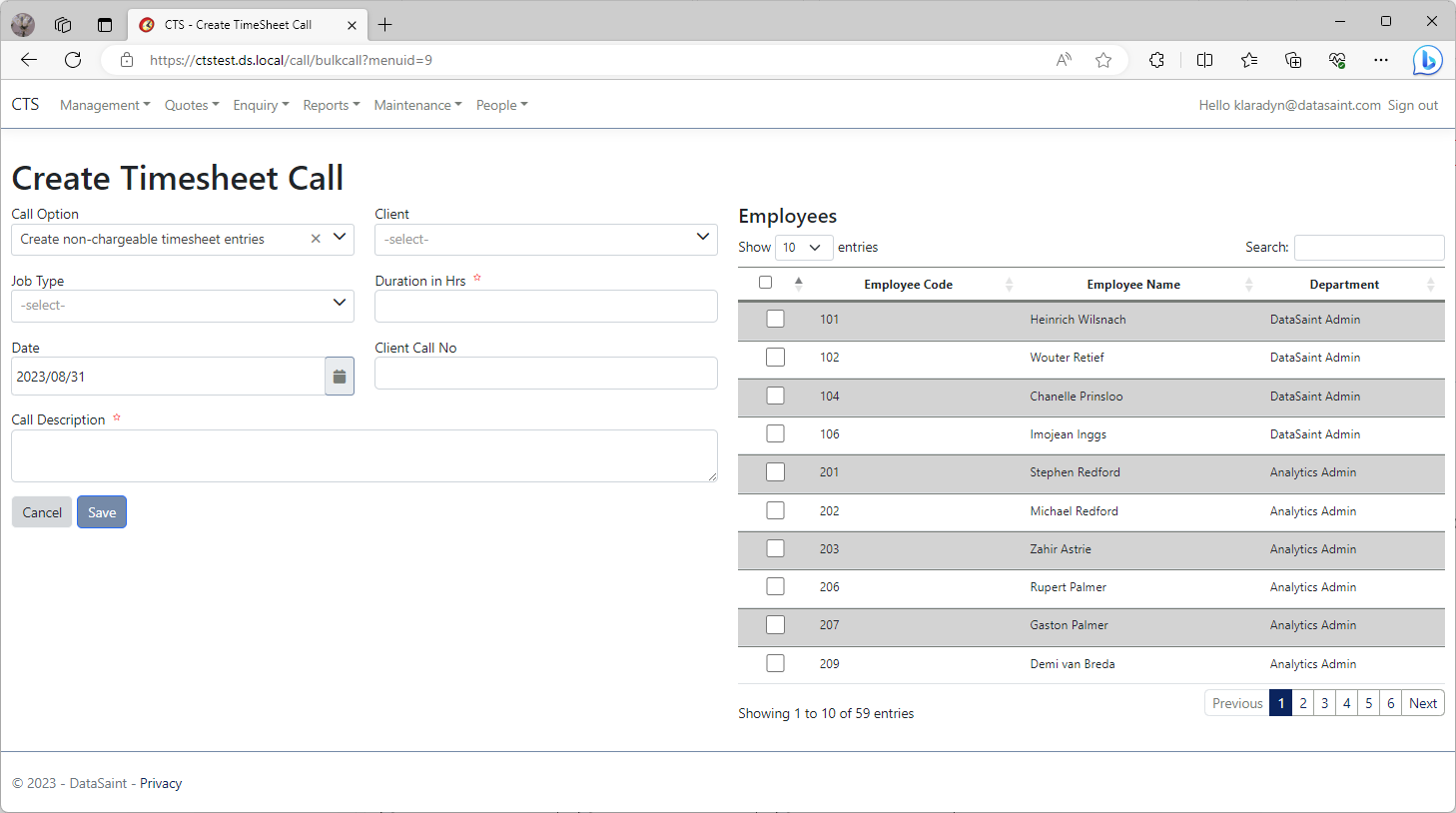Viewport: 1456px width, 813px height.
Task: Click the browser address bar URL
Action: [291, 60]
